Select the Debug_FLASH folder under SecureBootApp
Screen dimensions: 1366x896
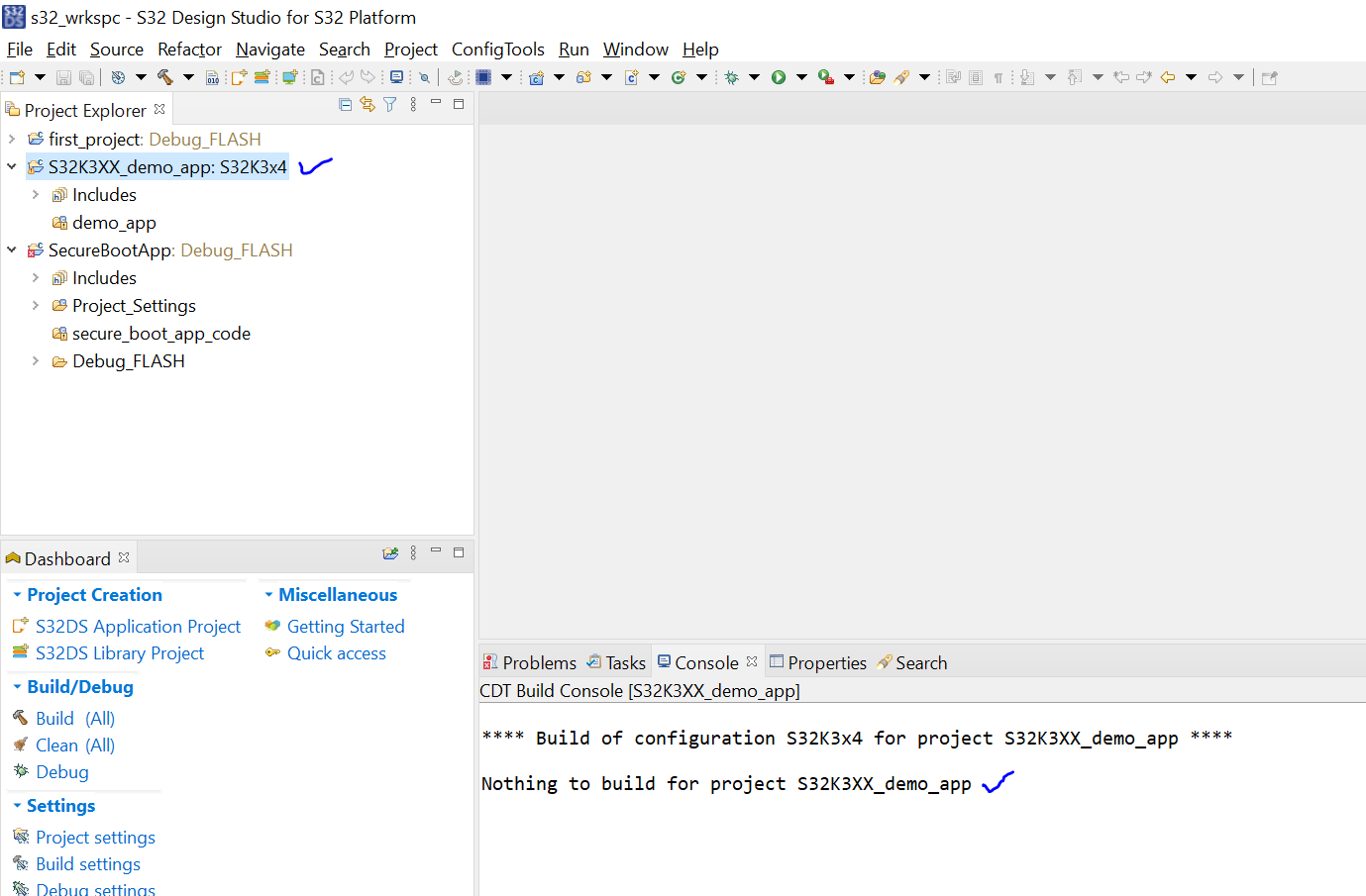pyautogui.click(x=129, y=360)
